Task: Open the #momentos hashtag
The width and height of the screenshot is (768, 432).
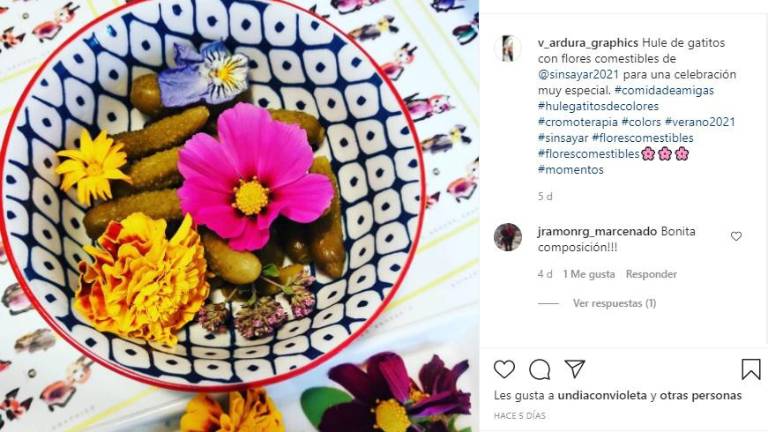Action: [x=571, y=170]
